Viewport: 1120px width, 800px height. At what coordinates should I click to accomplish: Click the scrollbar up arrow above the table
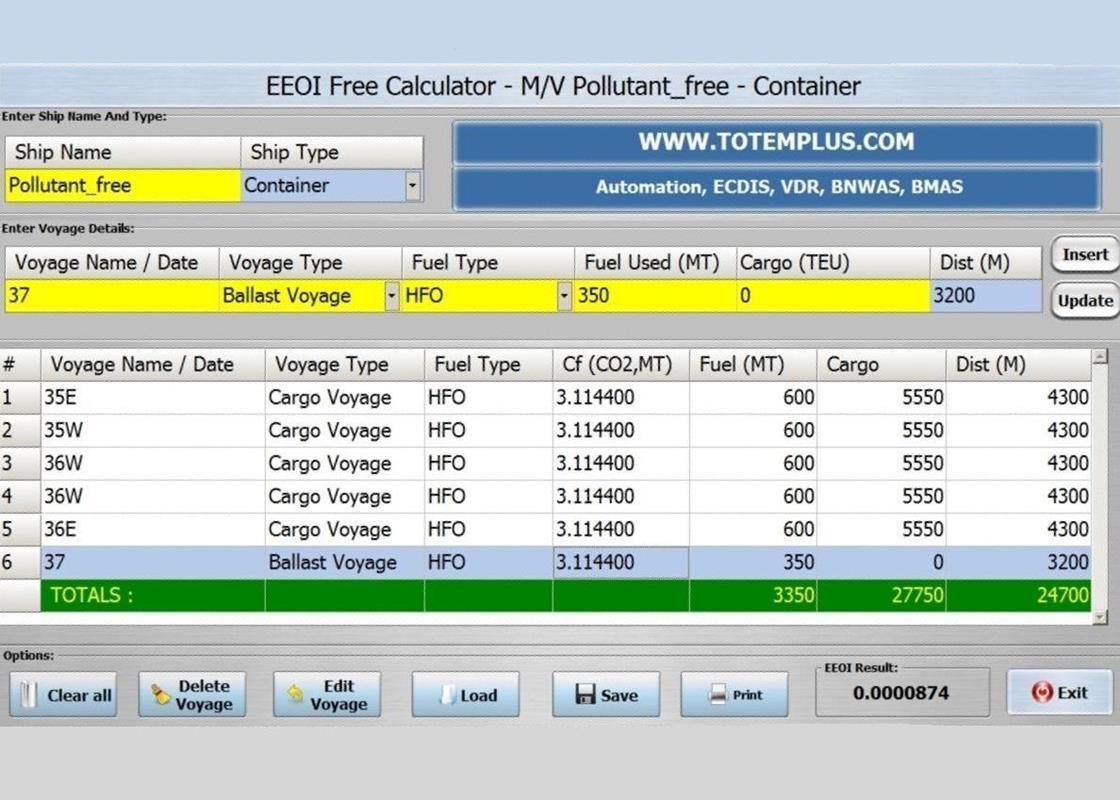(x=1101, y=355)
